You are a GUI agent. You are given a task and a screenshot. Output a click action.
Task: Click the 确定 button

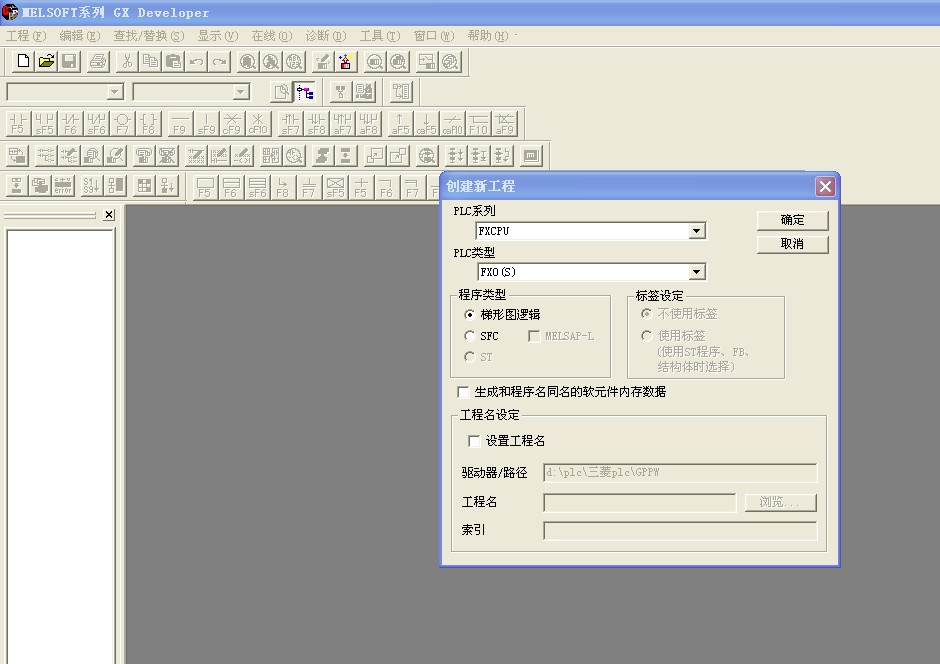point(792,220)
